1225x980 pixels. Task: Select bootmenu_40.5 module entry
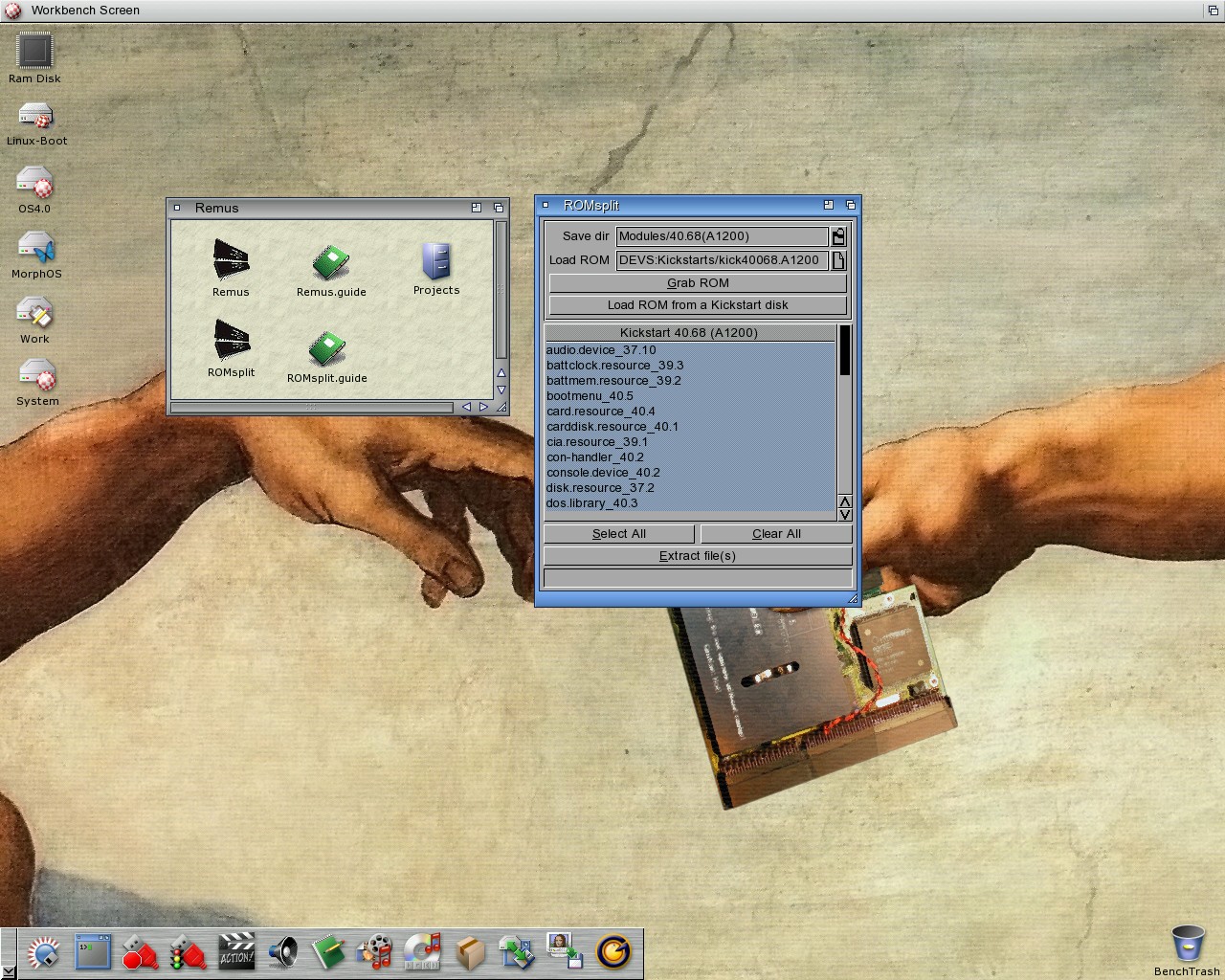(690, 396)
